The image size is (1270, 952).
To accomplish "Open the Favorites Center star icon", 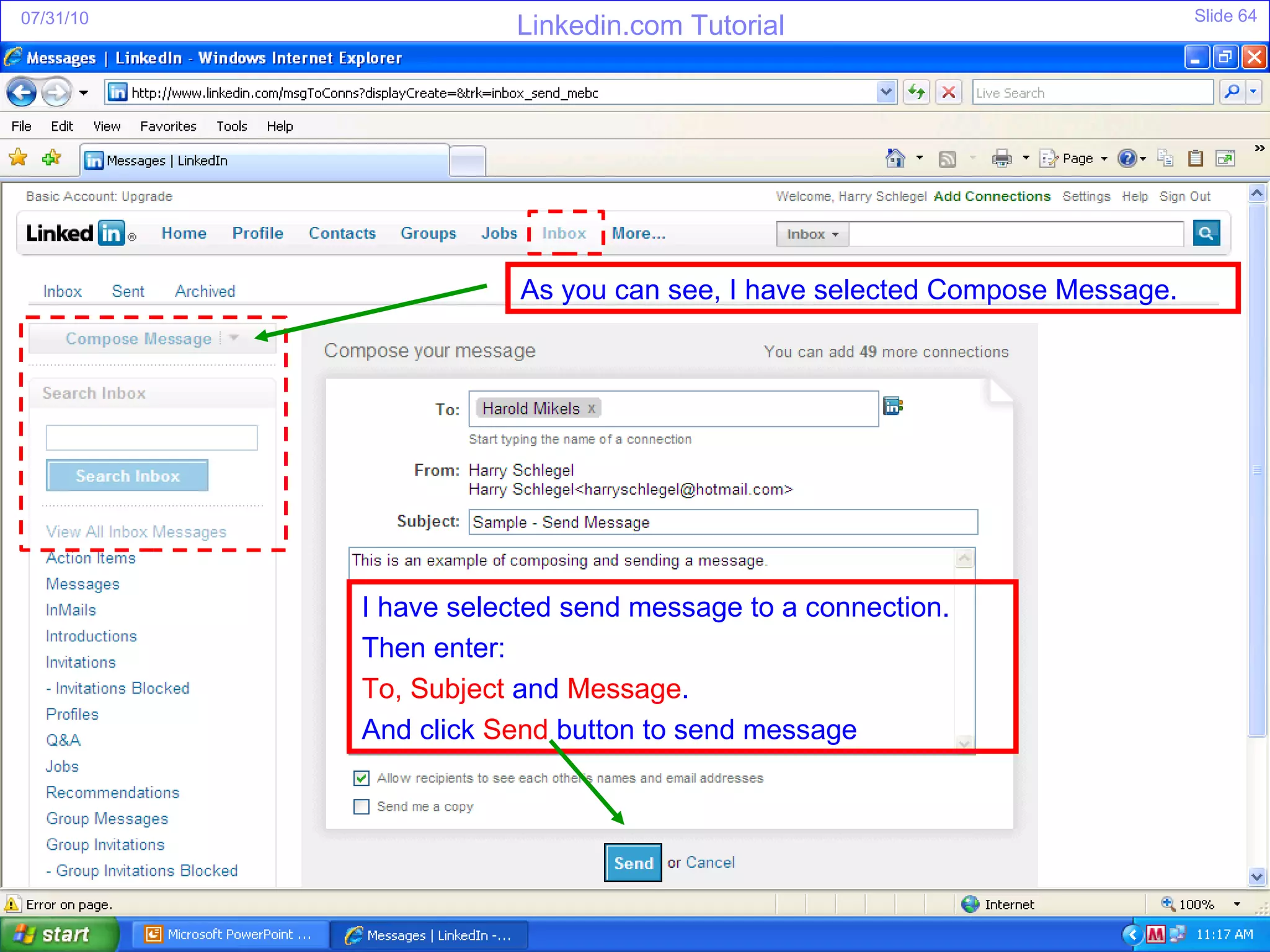I will tap(19, 158).
